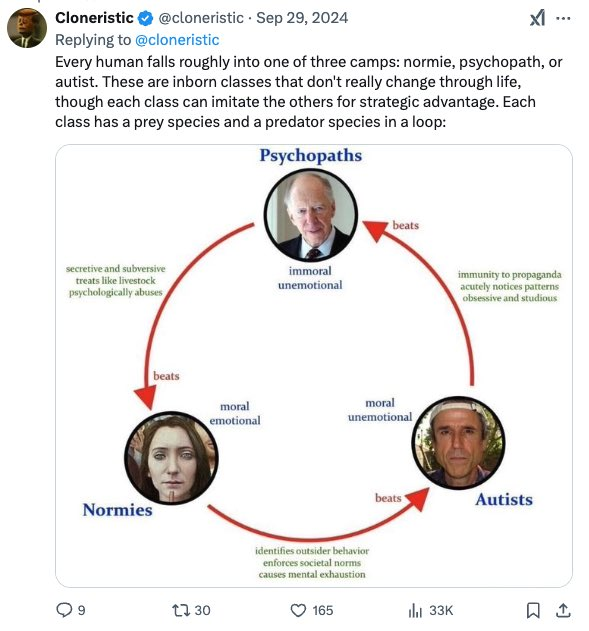Viewport: 589px width, 631px height.
Task: Click the Psychopaths portrait in the diagram
Action: [x=311, y=215]
